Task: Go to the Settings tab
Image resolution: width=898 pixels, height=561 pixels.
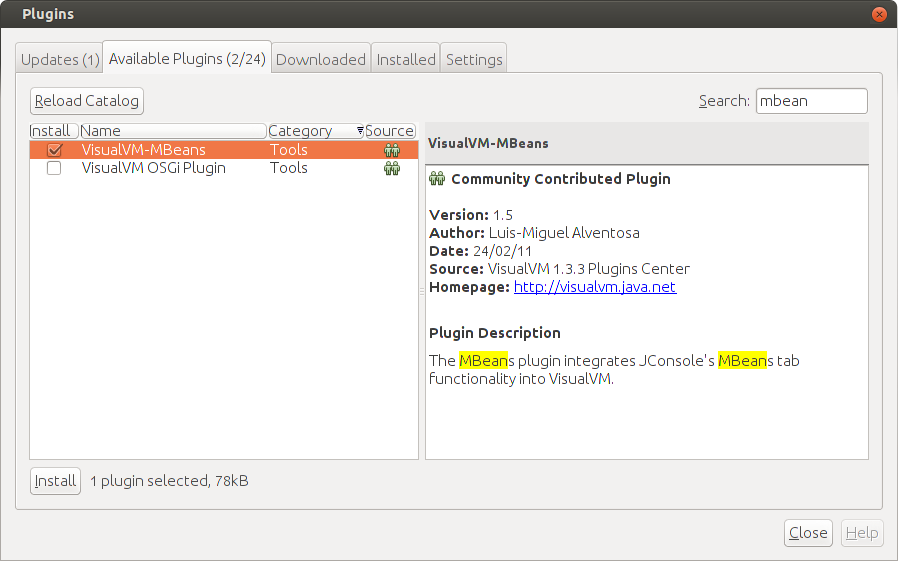Action: (x=474, y=60)
